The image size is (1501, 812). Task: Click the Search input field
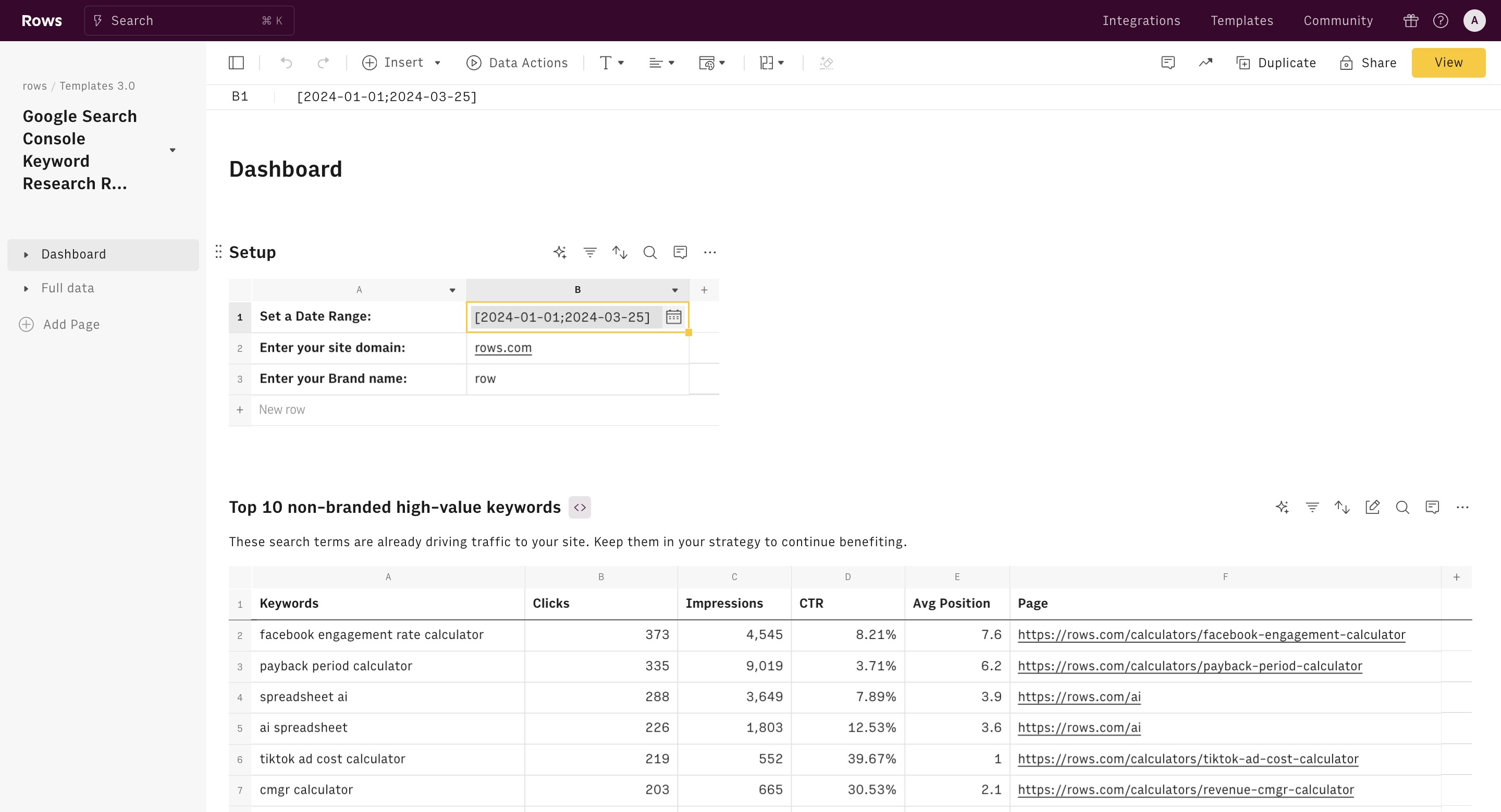click(x=189, y=21)
